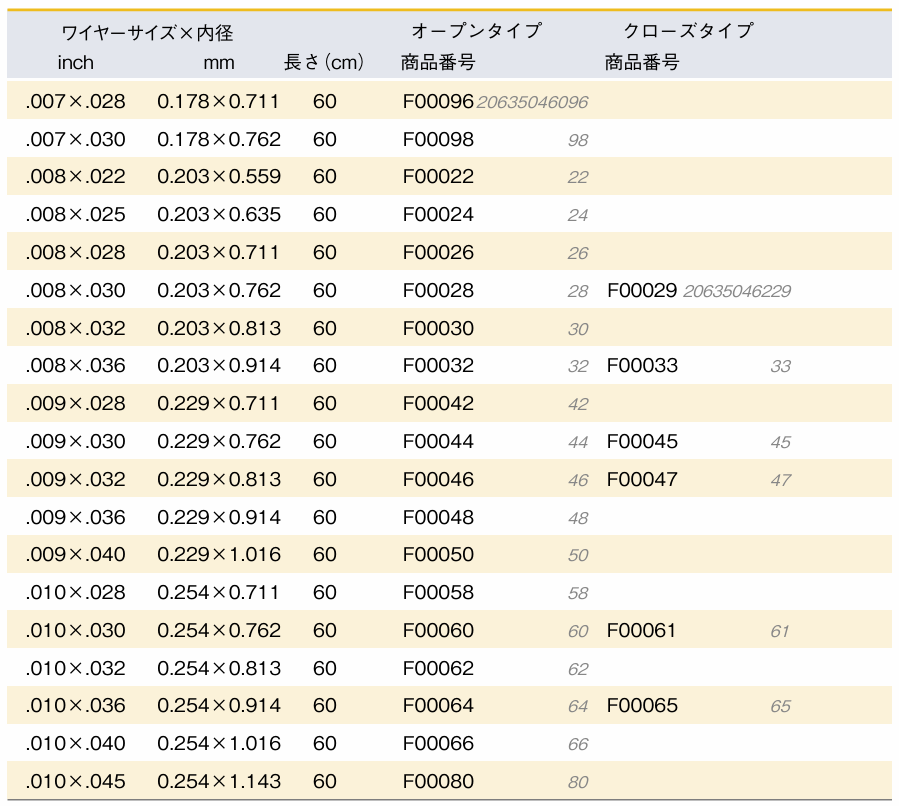
Task: Click product number F00062
Action: 438,668
